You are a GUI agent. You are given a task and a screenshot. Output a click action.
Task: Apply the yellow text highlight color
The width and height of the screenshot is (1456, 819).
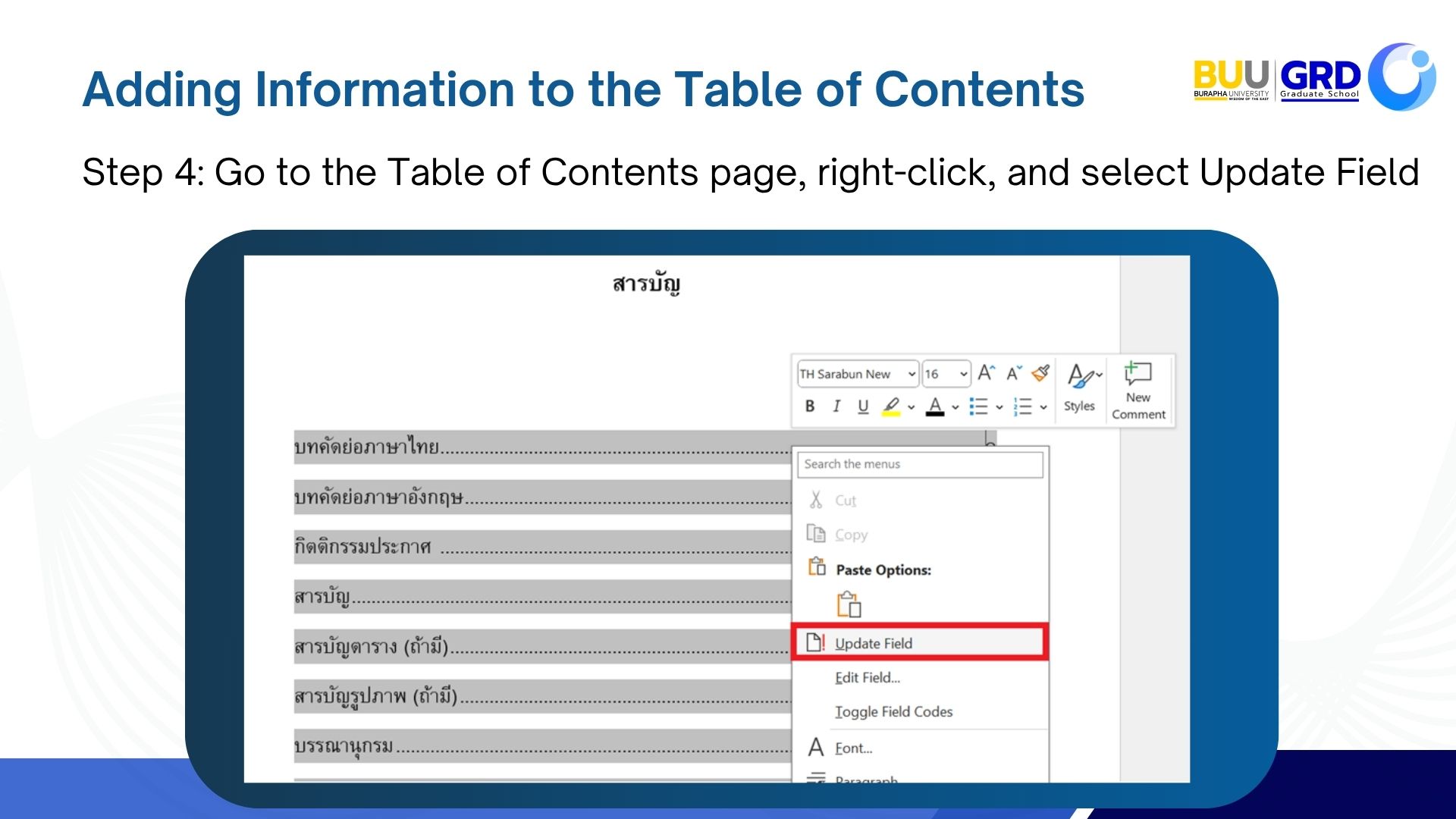click(x=891, y=406)
